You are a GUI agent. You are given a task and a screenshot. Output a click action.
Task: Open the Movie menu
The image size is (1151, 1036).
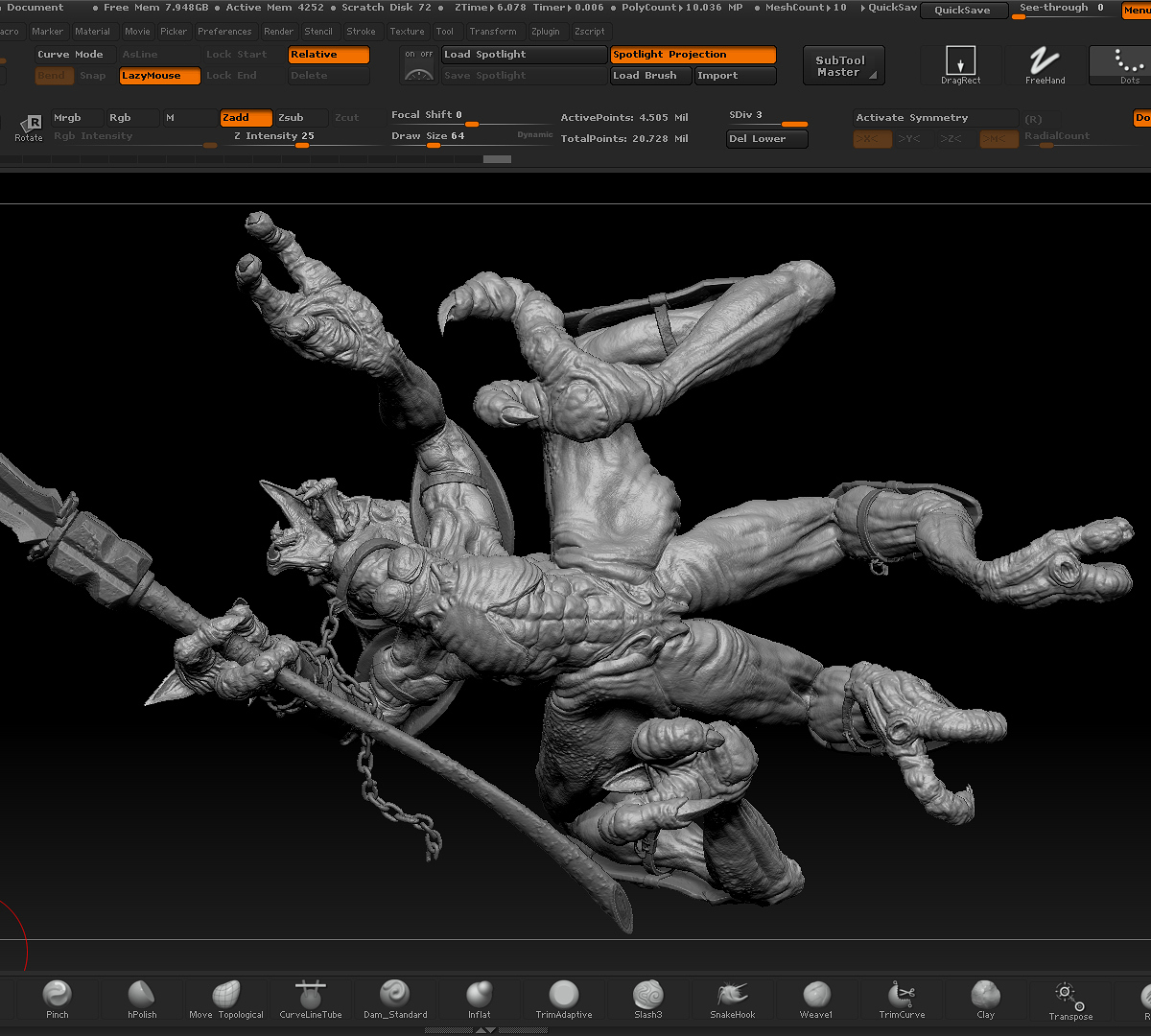point(137,32)
